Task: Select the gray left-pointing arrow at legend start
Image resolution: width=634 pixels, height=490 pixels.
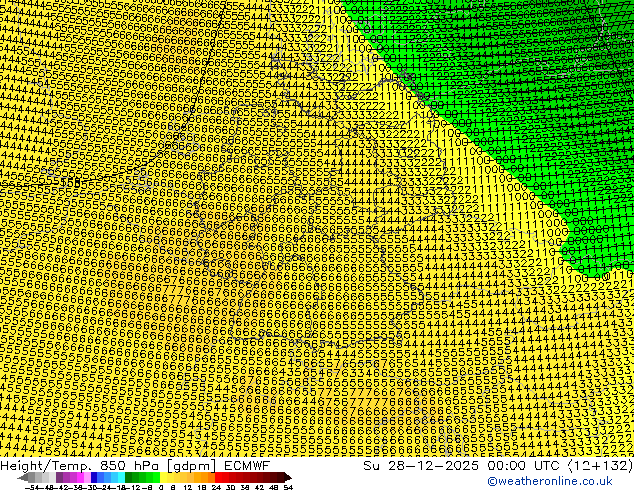Action: tap(23, 477)
